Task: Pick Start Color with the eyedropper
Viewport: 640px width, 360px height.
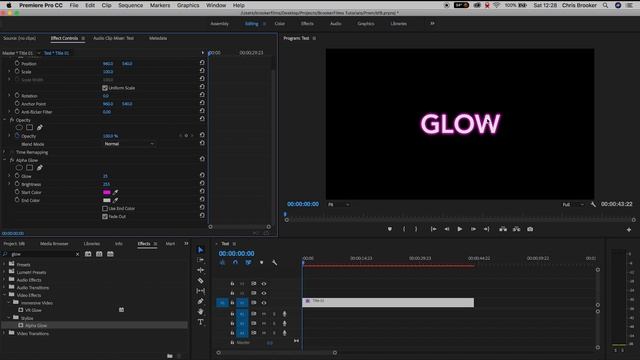Action: [x=116, y=192]
